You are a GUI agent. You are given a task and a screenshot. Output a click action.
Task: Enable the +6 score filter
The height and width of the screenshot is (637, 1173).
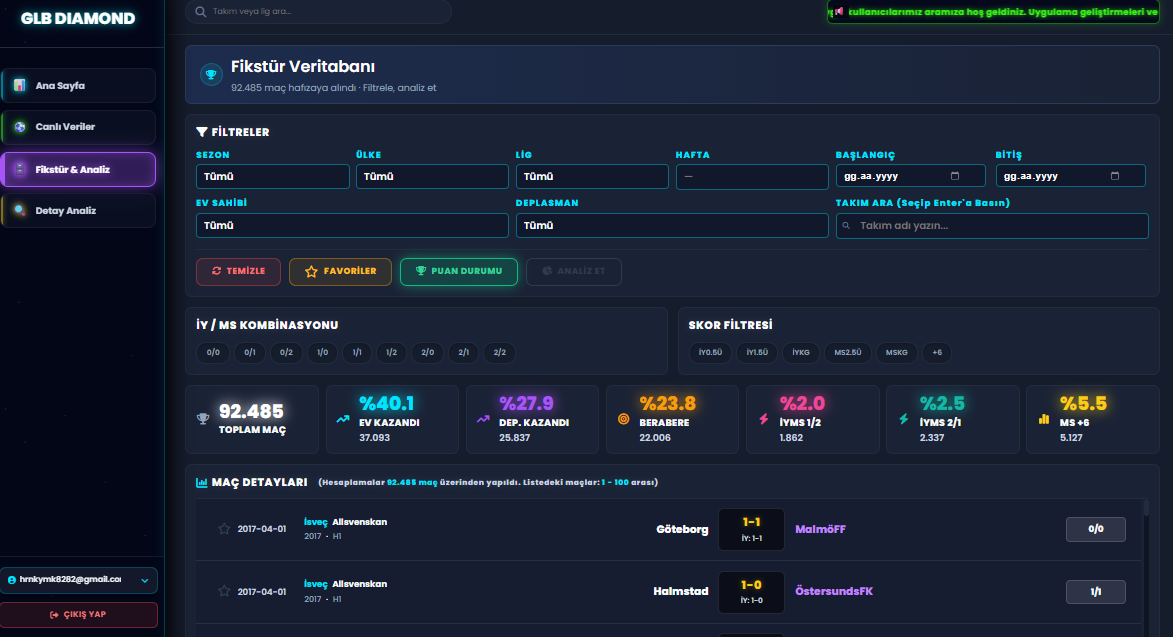(937, 352)
